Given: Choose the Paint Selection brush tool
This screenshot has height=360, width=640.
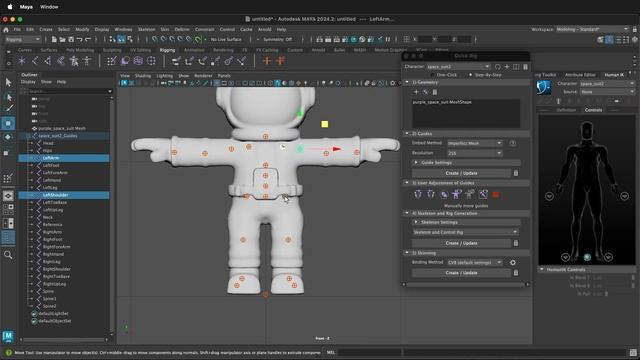Looking at the screenshot, I should pos(8,109).
